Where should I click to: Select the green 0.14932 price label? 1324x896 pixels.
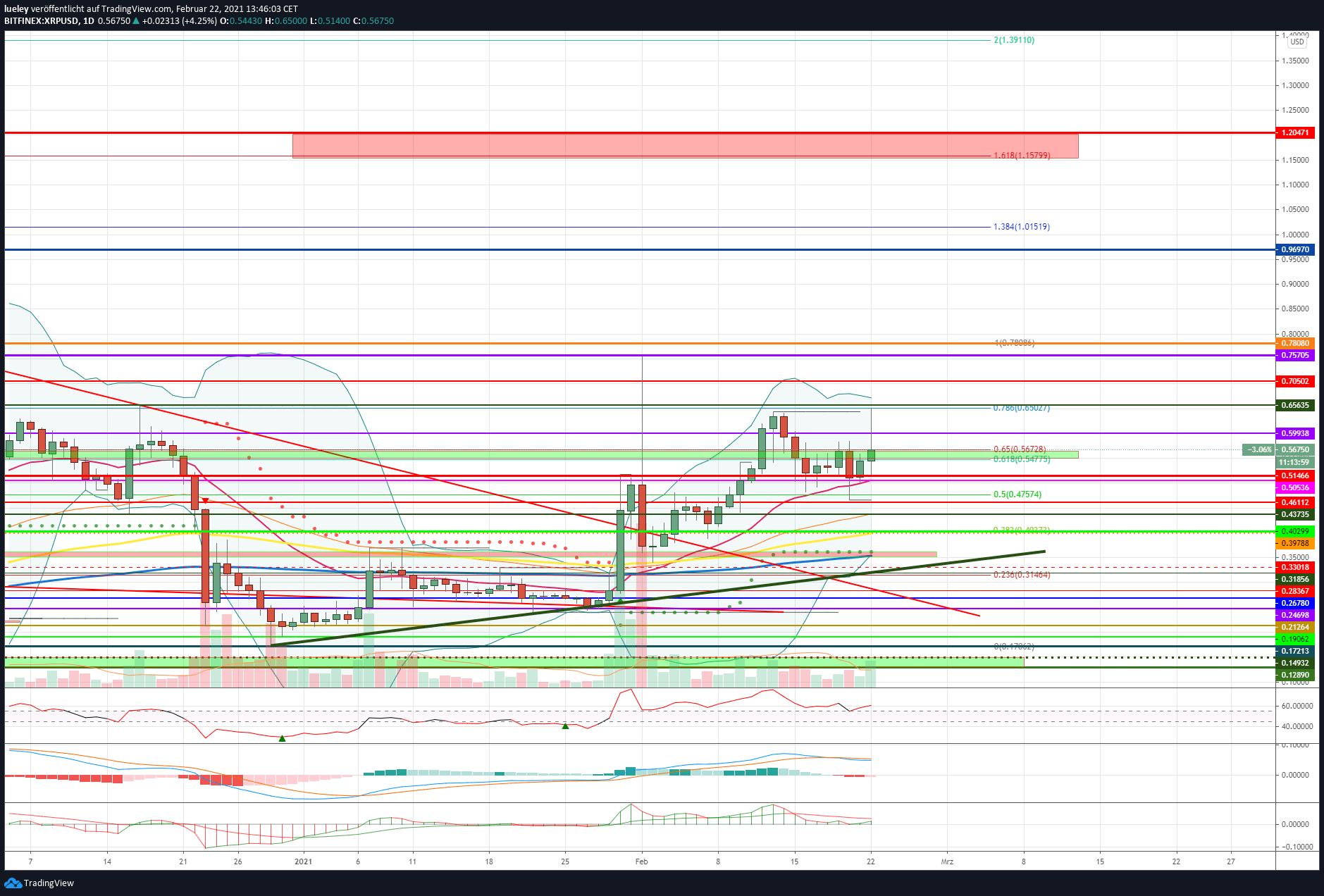[1295, 663]
